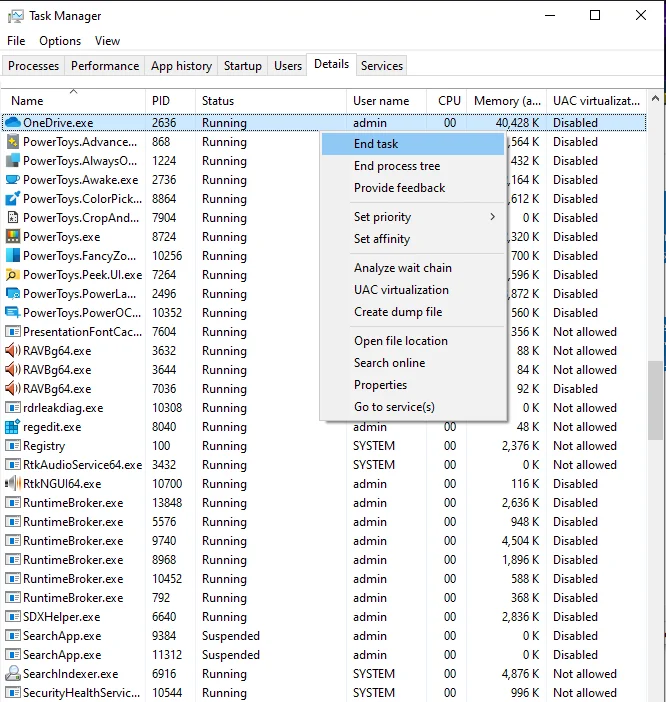Click the Task Manager title bar icon

pos(16,16)
